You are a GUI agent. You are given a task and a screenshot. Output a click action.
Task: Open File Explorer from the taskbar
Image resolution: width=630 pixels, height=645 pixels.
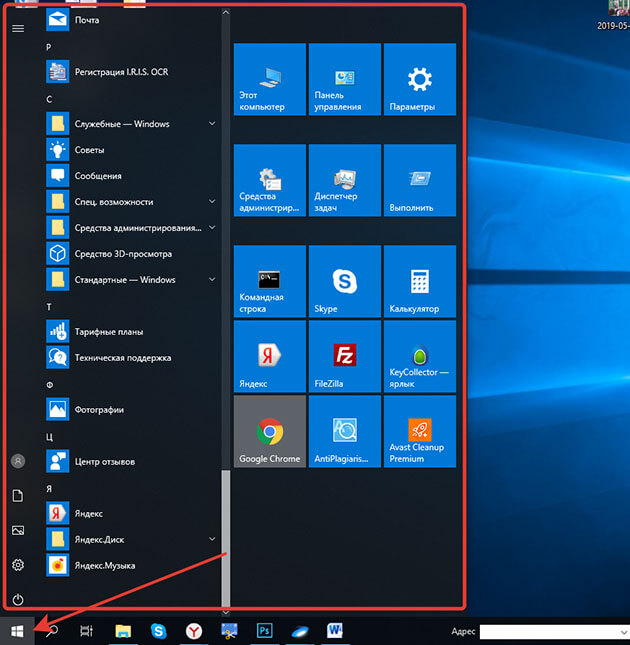[x=123, y=631]
